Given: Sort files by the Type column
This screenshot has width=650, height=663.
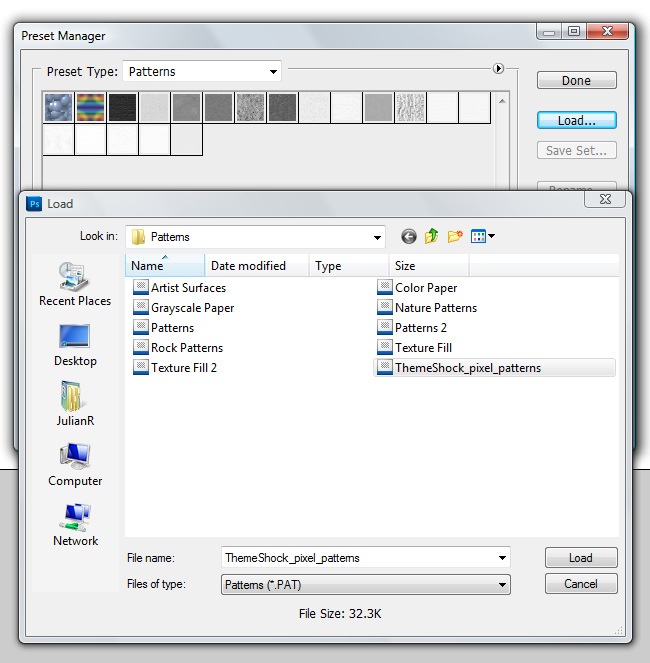Looking at the screenshot, I should [348, 266].
